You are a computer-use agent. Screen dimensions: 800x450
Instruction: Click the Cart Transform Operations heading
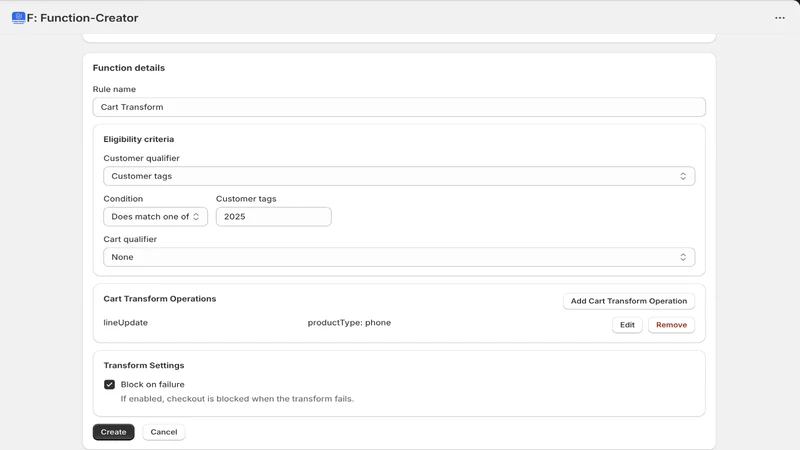pos(160,299)
